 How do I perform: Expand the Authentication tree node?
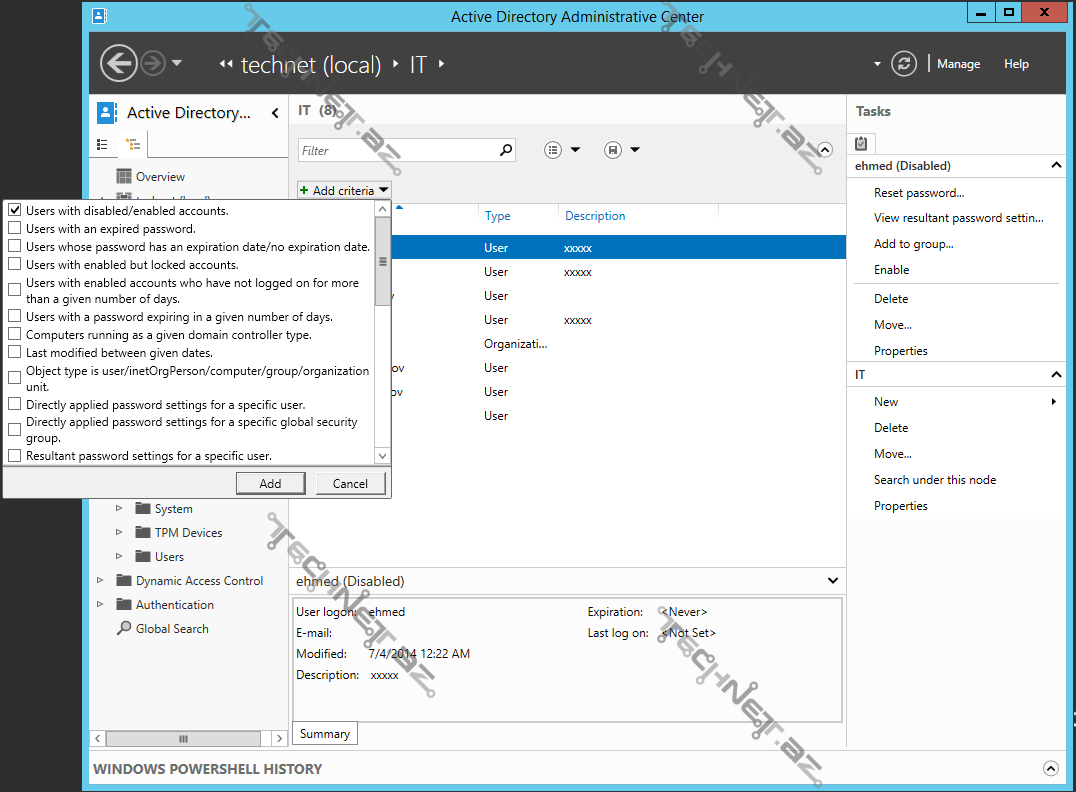point(99,604)
